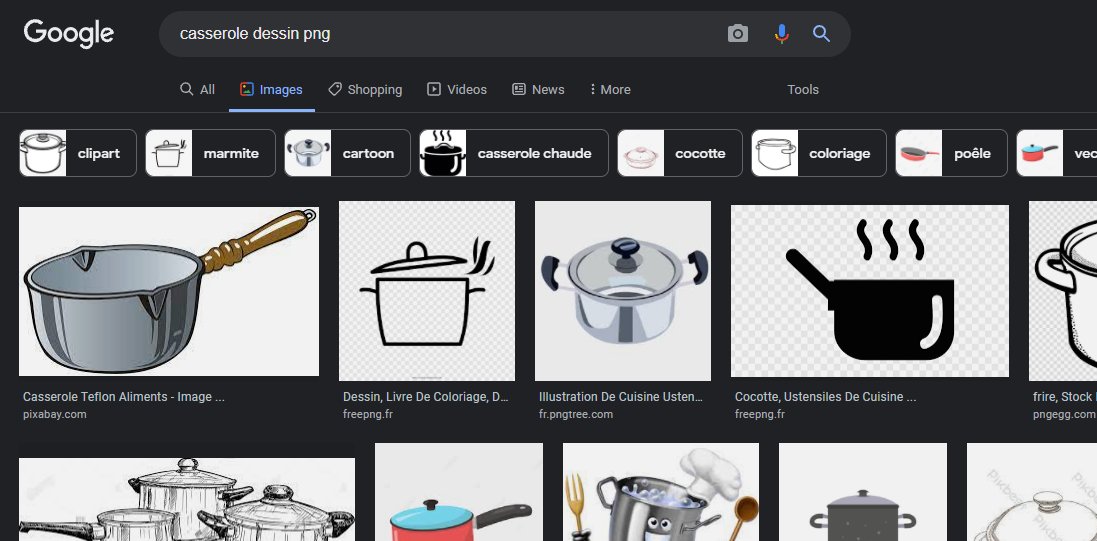Select the Images tab
This screenshot has width=1097, height=541.
tap(271, 90)
